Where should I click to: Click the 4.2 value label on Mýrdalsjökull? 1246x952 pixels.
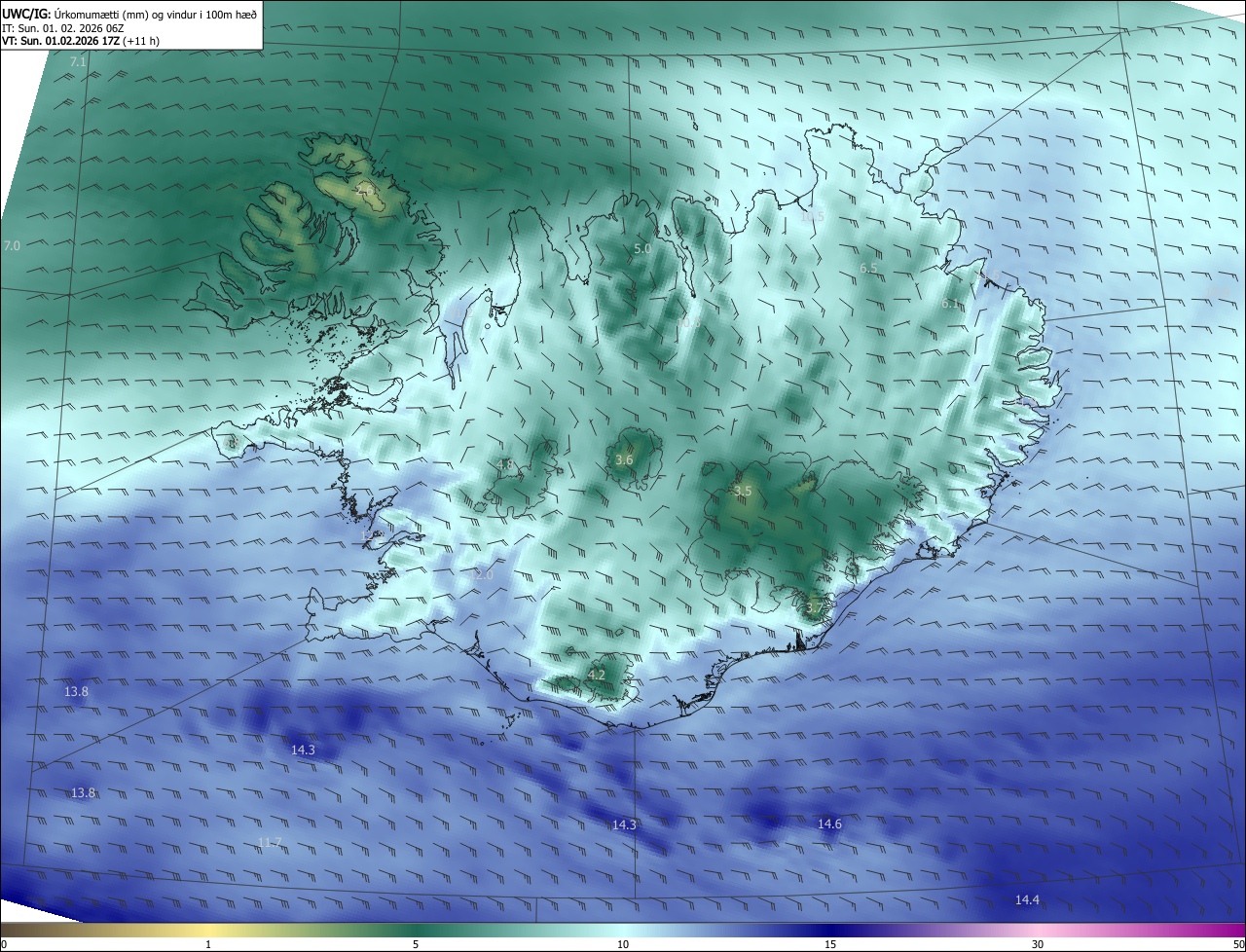(x=597, y=675)
